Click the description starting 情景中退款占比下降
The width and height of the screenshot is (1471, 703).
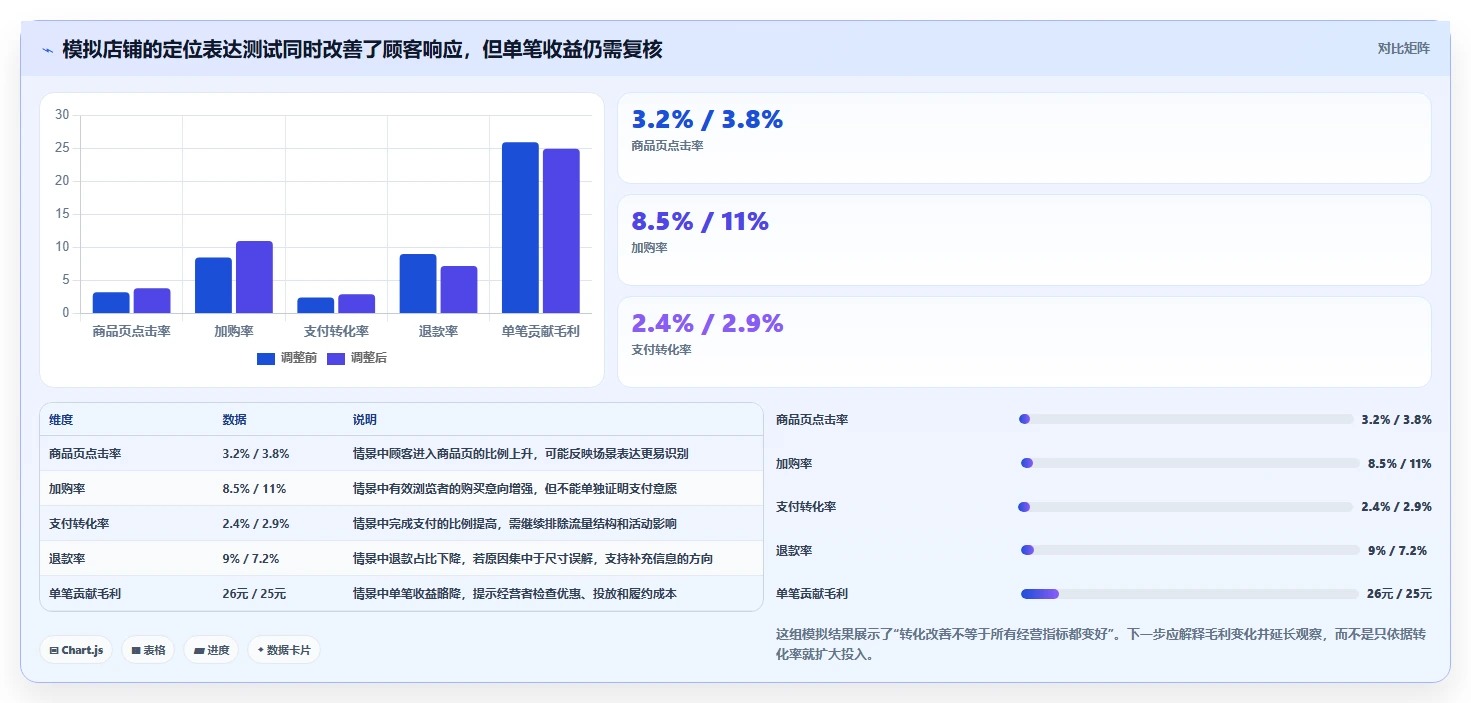click(533, 559)
